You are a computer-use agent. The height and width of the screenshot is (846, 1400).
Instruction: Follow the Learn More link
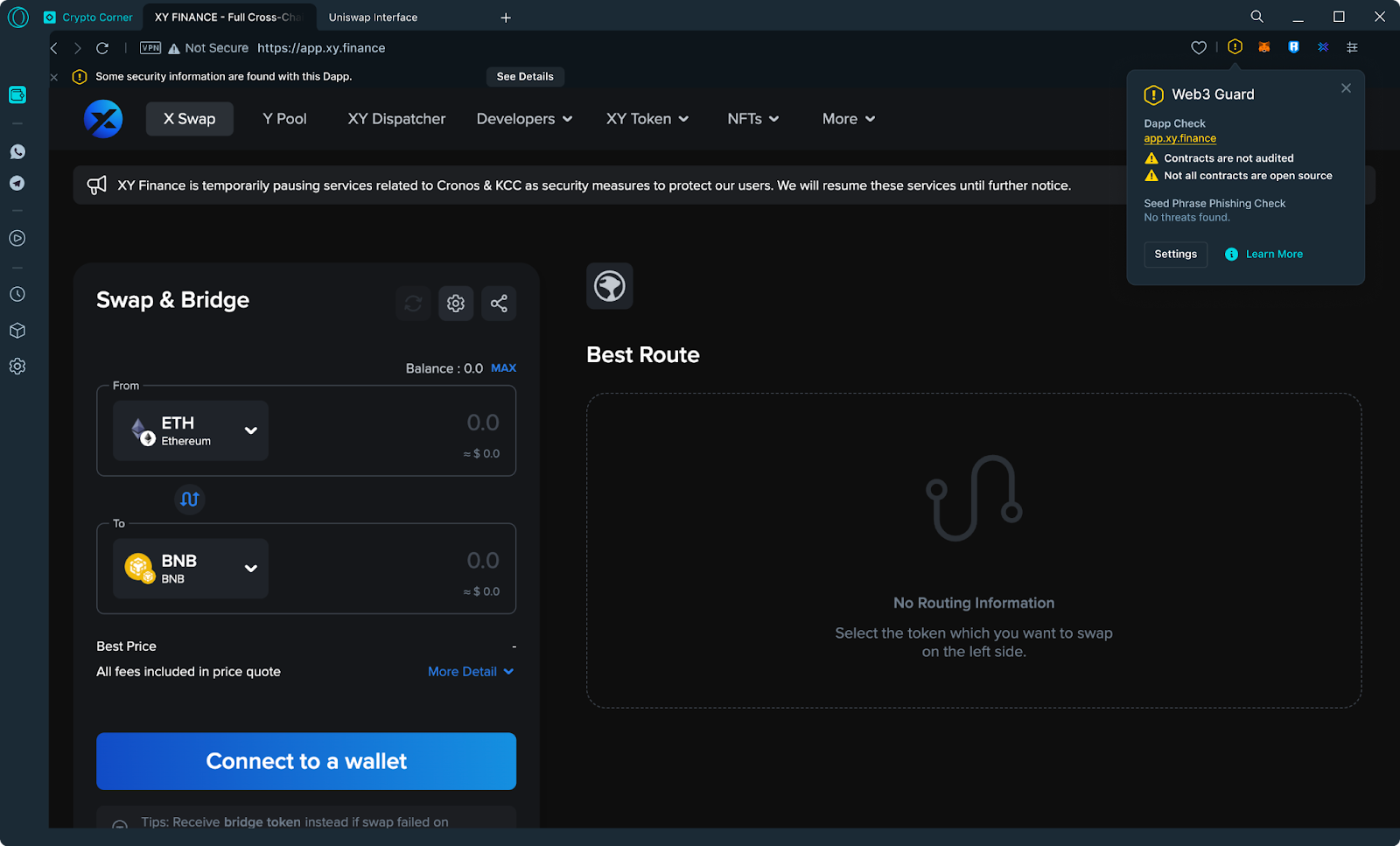point(1264,255)
